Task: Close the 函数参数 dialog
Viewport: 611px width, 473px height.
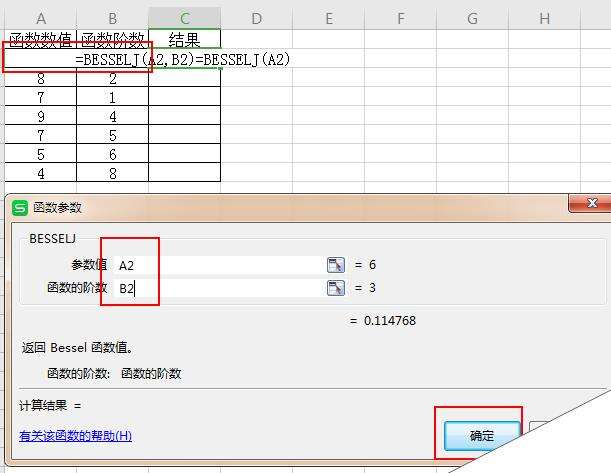Action: point(592,203)
